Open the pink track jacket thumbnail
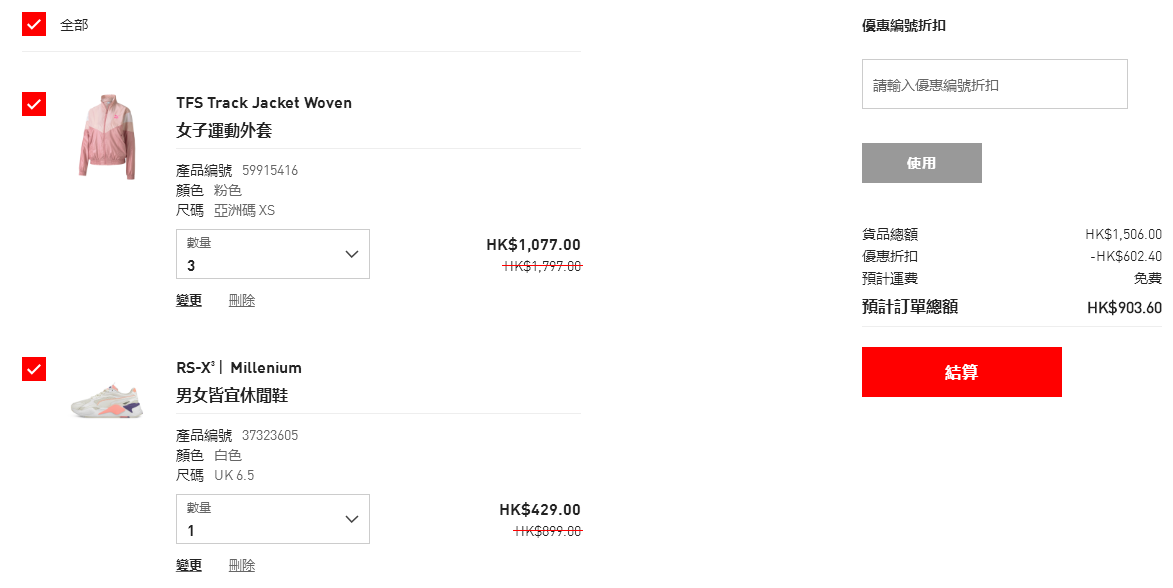 click(108, 137)
